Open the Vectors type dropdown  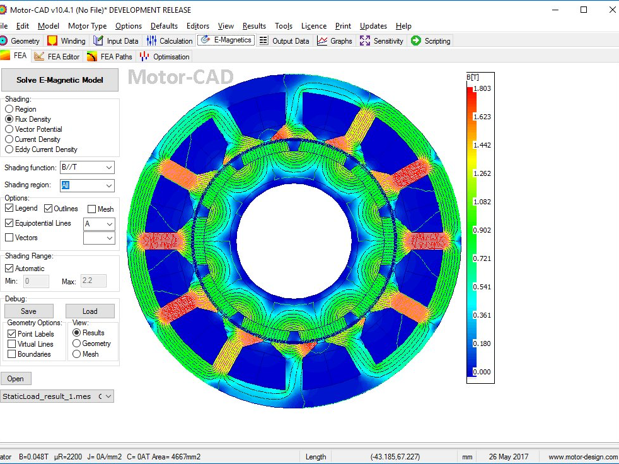(99, 238)
